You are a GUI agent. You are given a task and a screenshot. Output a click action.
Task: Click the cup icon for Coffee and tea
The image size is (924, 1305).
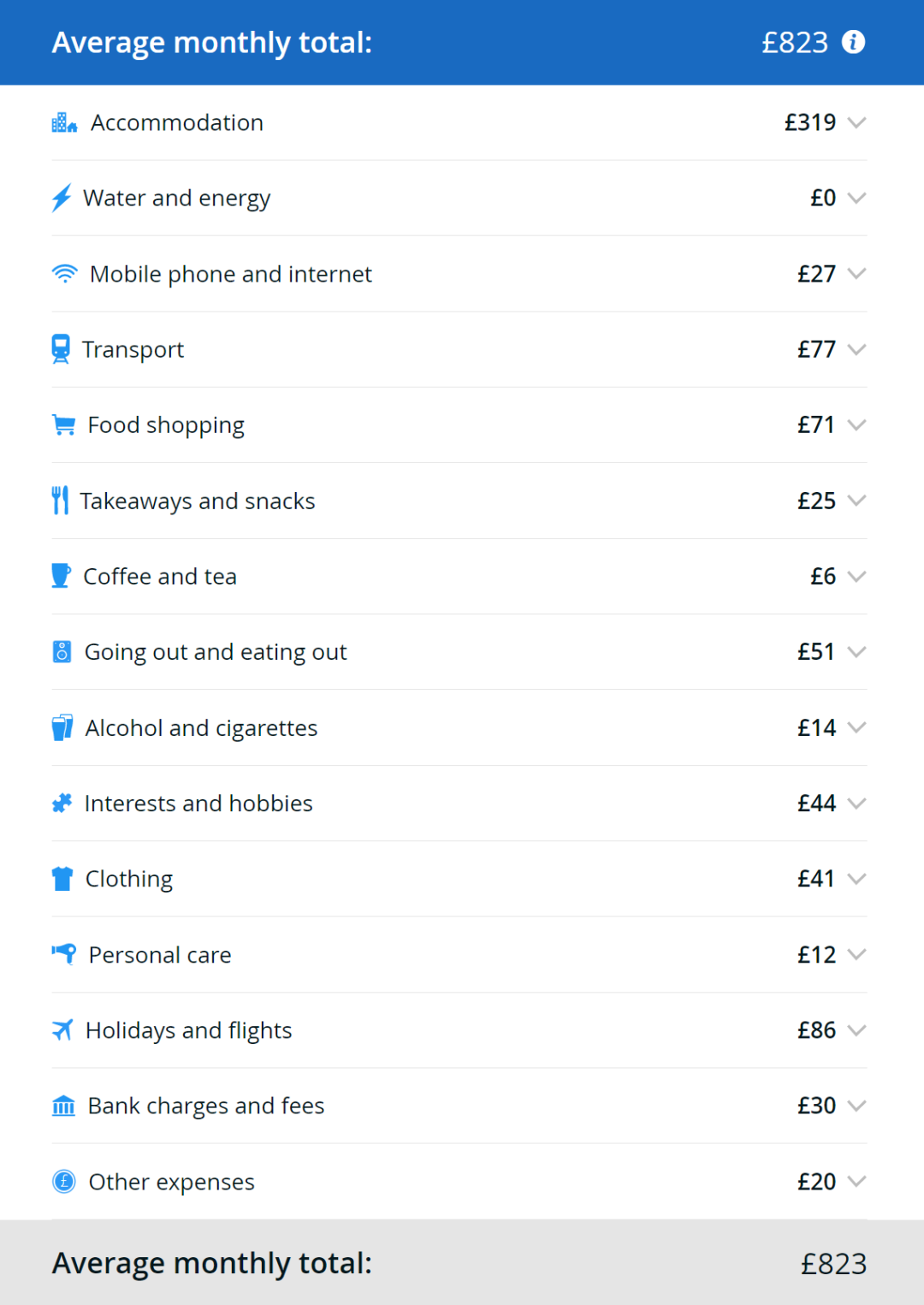[61, 576]
